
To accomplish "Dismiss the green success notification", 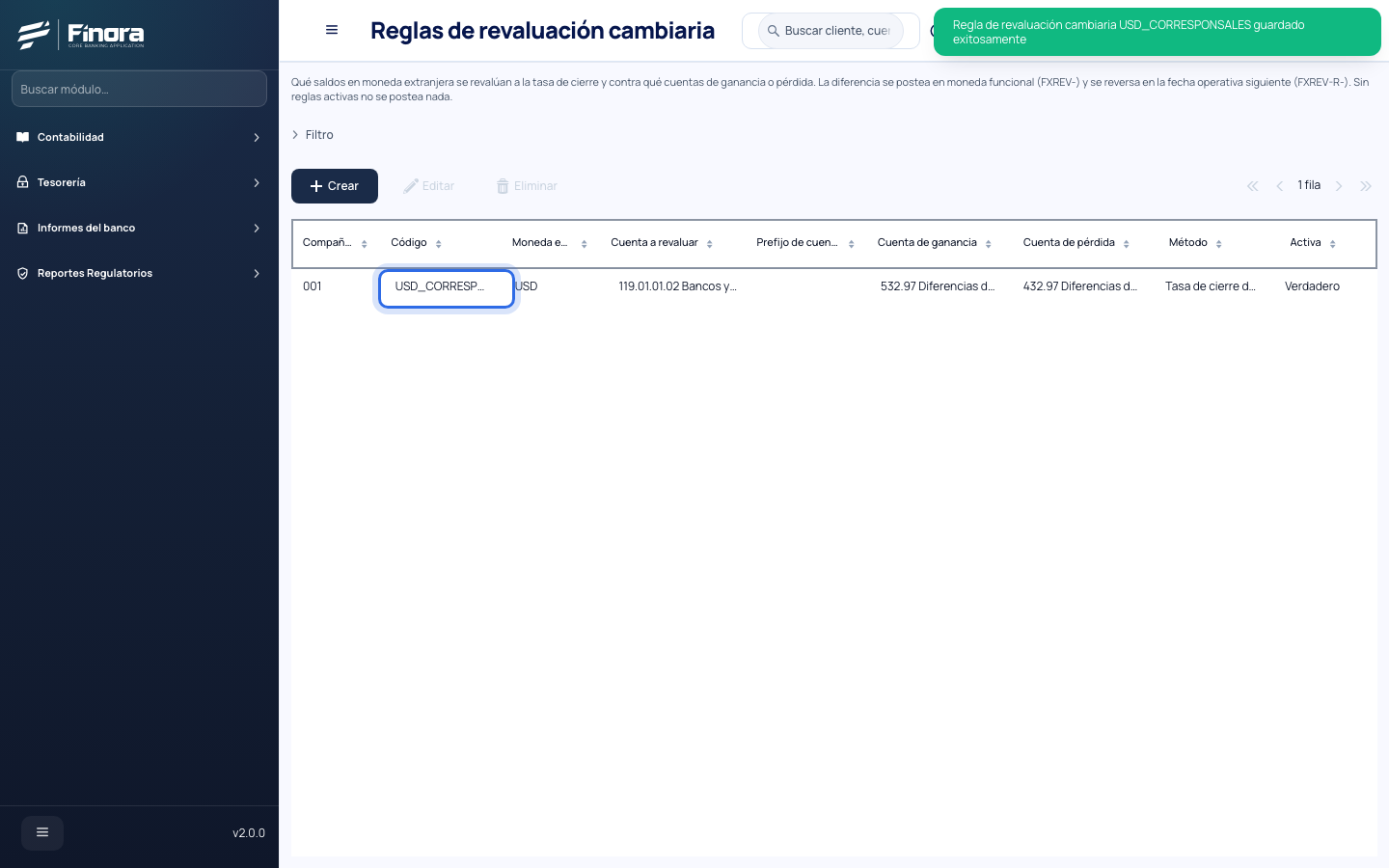I will coord(1157,32).
